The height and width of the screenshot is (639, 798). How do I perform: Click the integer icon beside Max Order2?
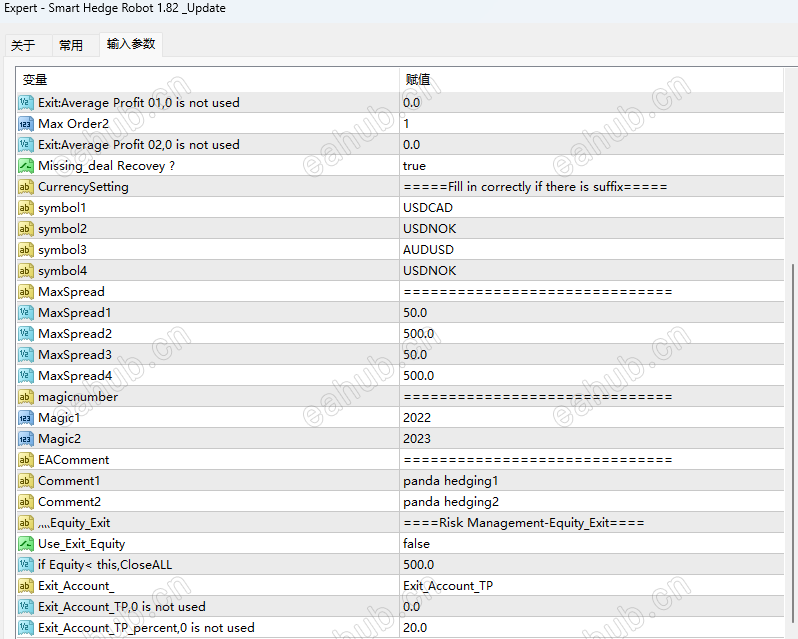click(26, 124)
